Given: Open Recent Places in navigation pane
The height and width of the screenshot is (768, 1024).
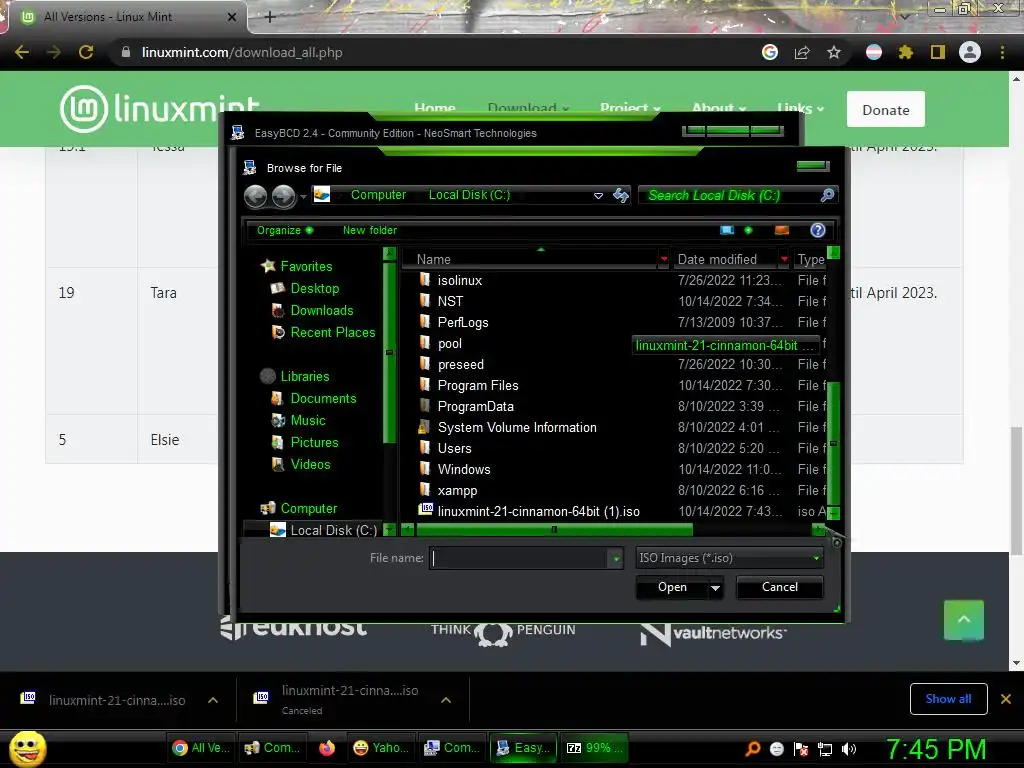Looking at the screenshot, I should [332, 332].
